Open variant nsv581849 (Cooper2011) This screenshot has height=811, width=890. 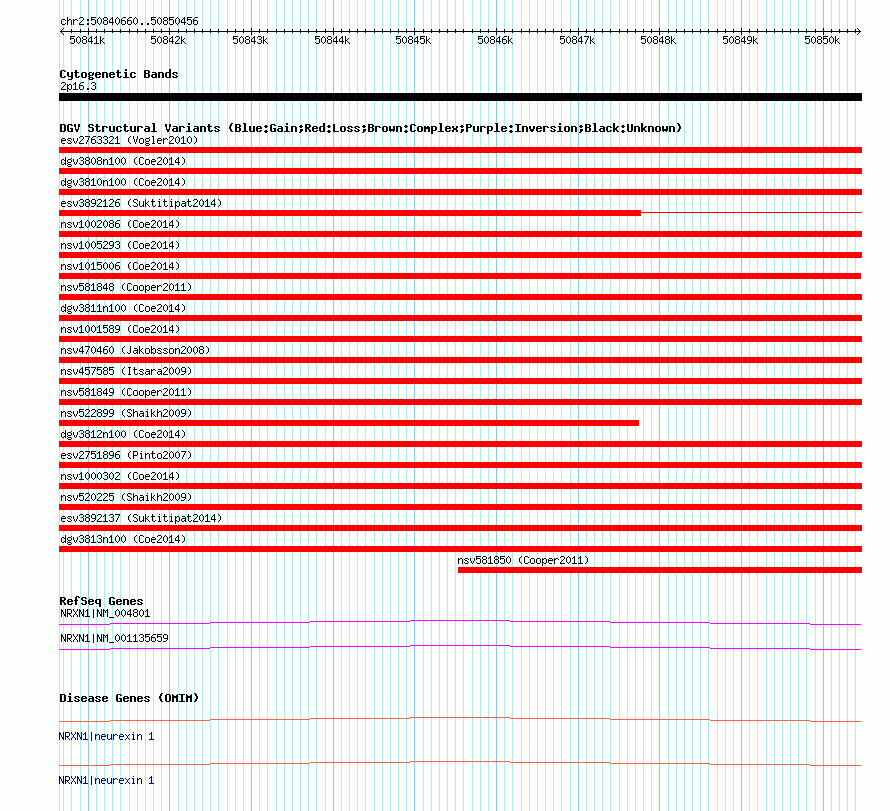(x=126, y=393)
